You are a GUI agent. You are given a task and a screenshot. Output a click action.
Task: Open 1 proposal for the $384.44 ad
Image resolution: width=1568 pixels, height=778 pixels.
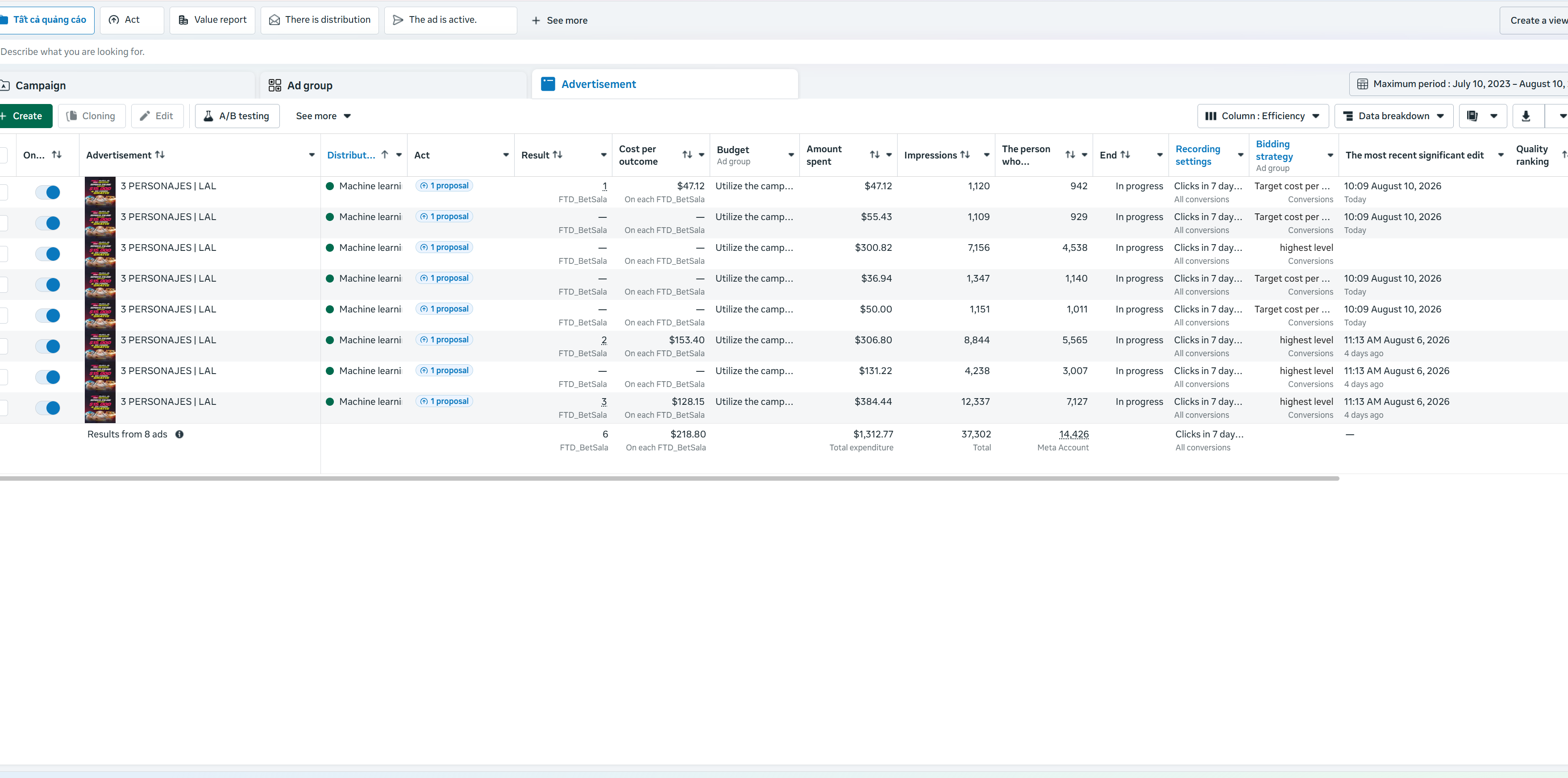pyautogui.click(x=445, y=401)
